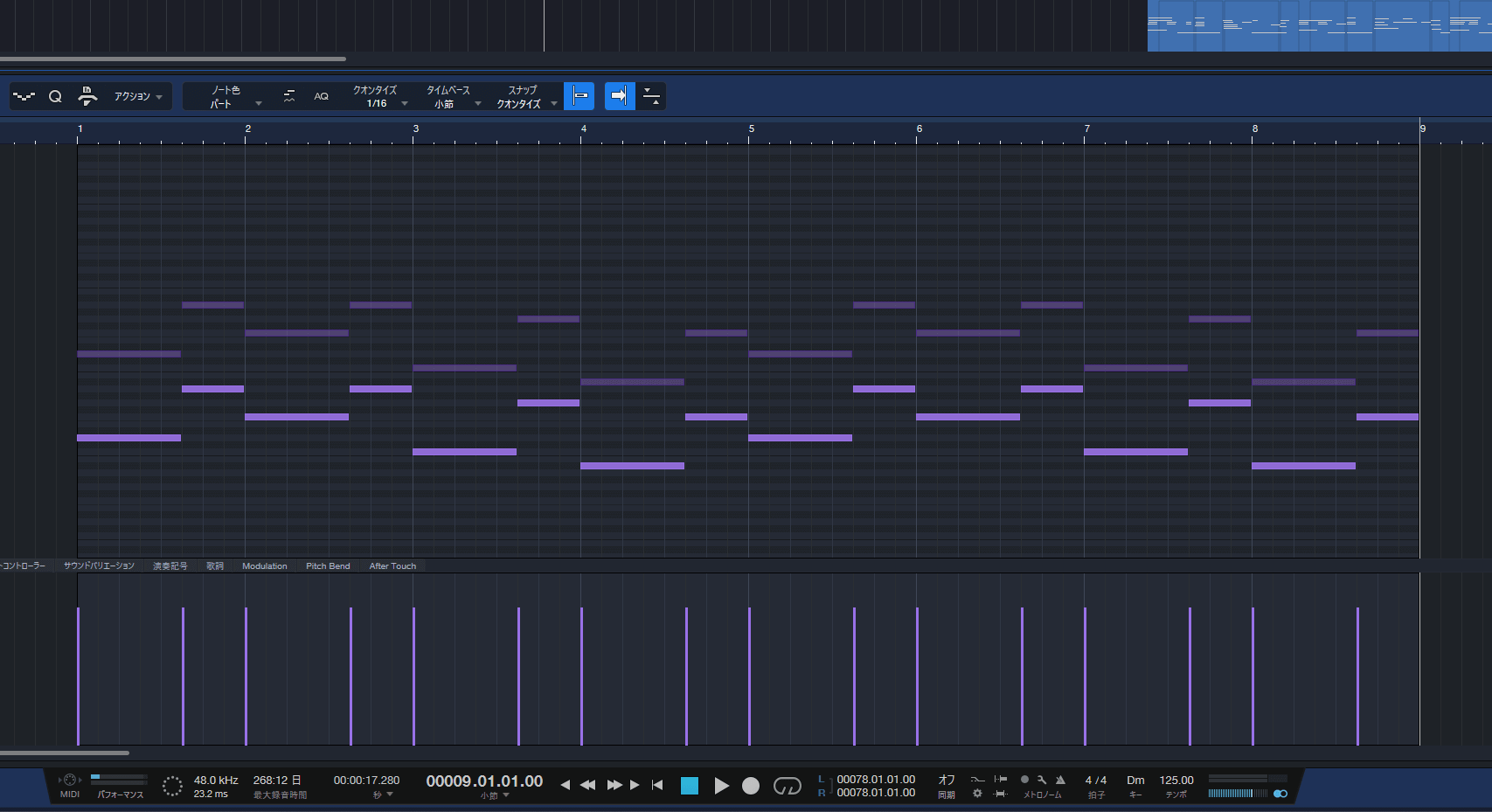Open the 秒 (seconds) time format dropdown
The height and width of the screenshot is (812, 1492).
tap(383, 795)
